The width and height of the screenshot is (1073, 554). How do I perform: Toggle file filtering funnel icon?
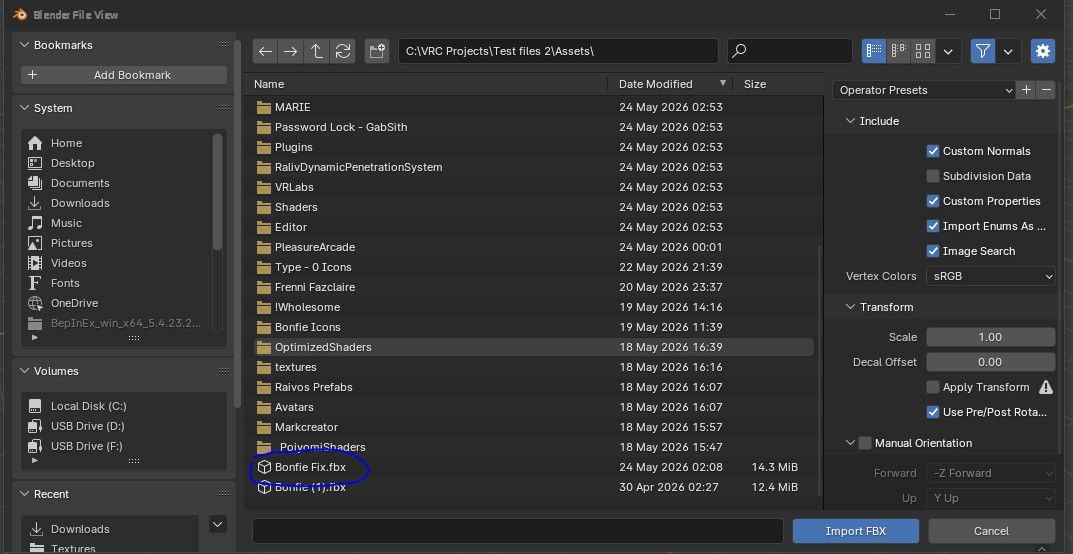[983, 51]
